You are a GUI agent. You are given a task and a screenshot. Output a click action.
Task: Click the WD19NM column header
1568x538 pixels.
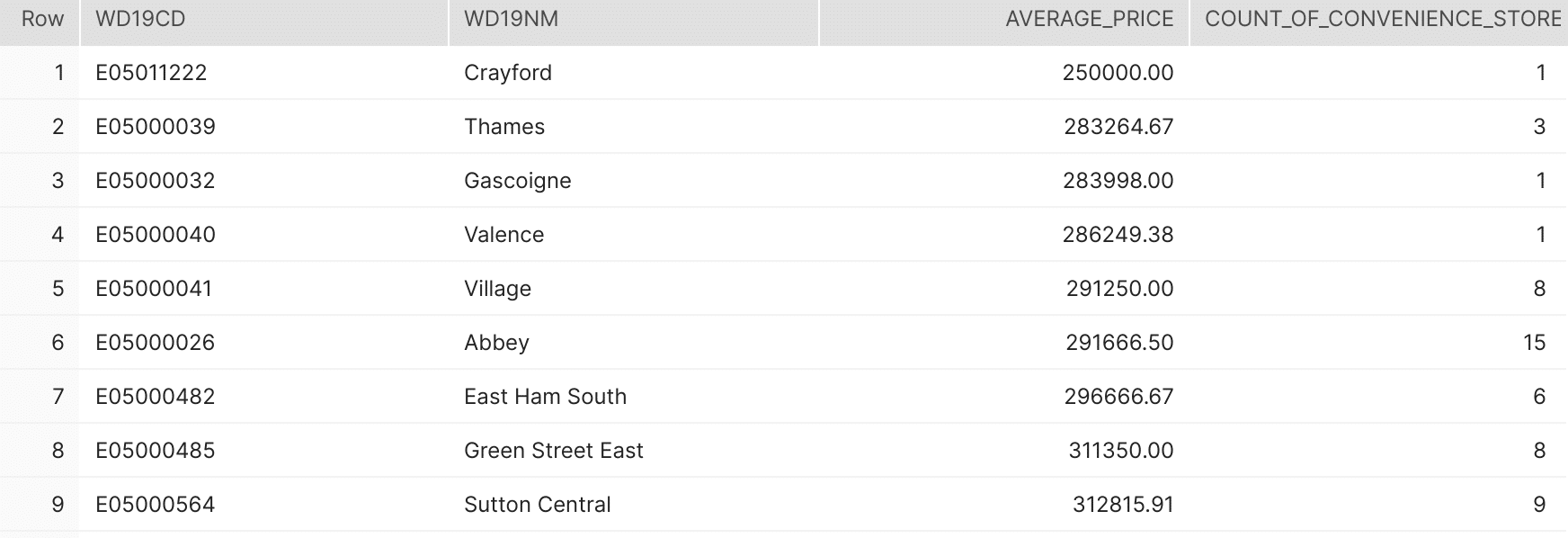pos(633,20)
